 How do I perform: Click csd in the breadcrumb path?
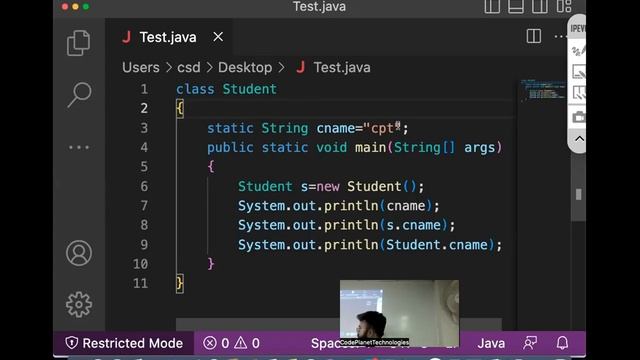pyautogui.click(x=189, y=67)
